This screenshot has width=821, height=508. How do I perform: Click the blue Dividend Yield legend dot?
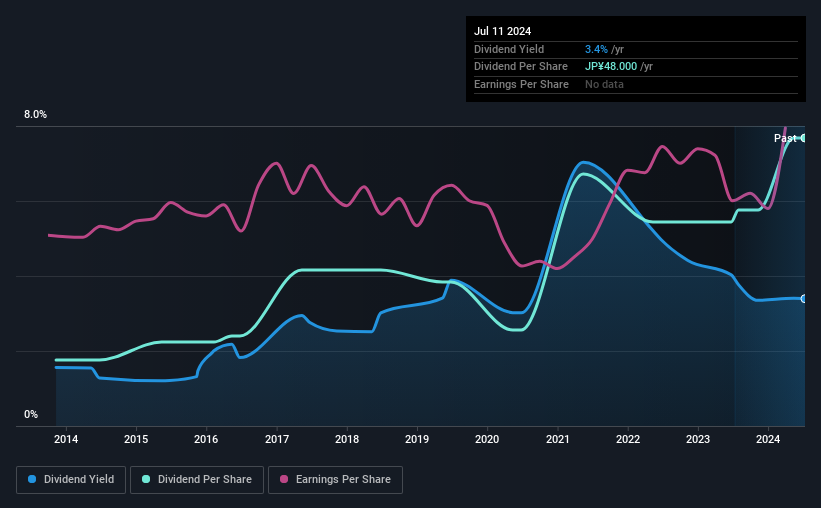click(x=32, y=479)
